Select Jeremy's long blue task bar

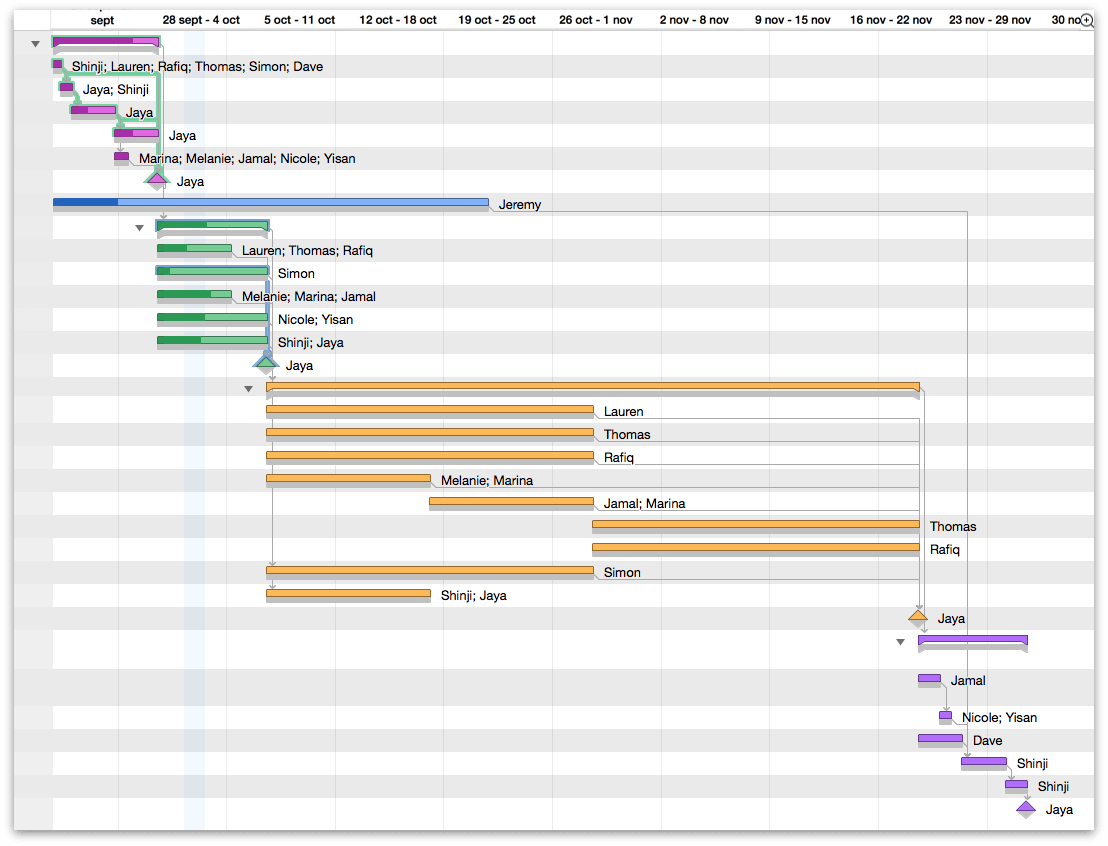pyautogui.click(x=270, y=204)
